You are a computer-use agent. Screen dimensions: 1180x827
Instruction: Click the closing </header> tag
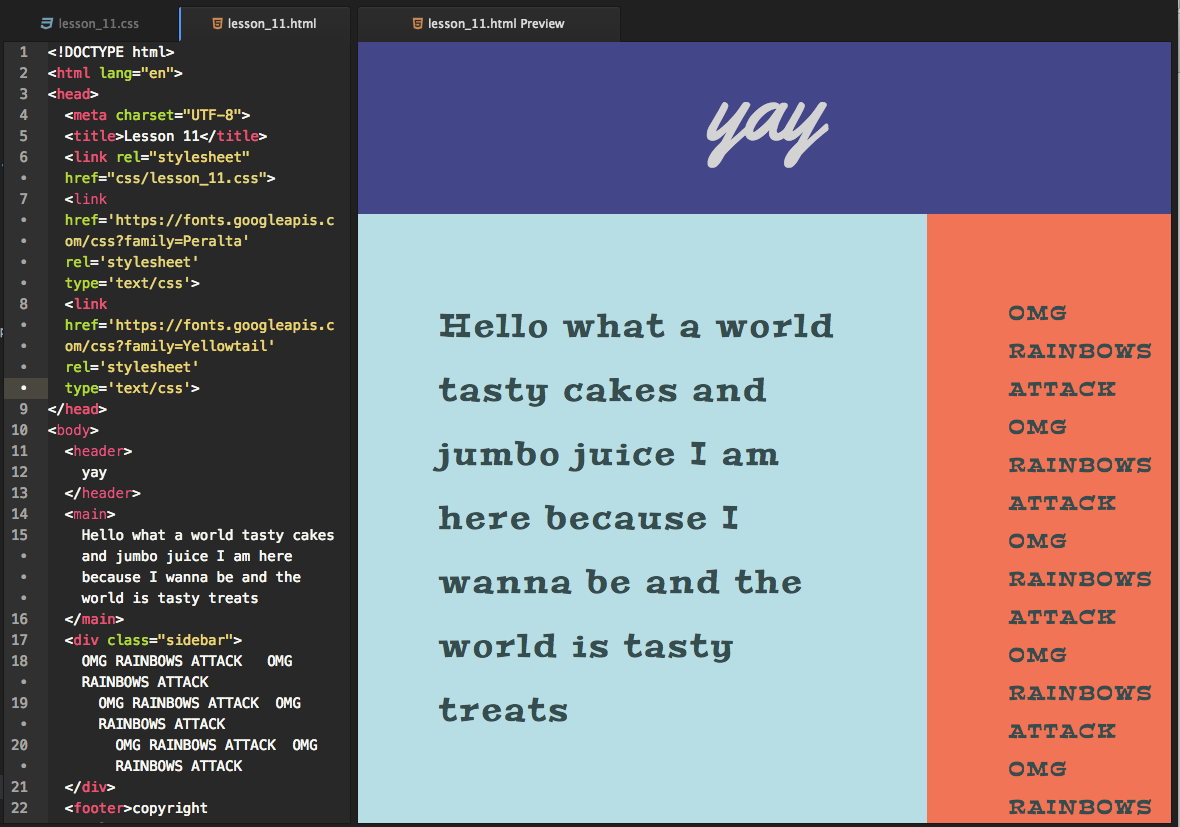tap(102, 493)
